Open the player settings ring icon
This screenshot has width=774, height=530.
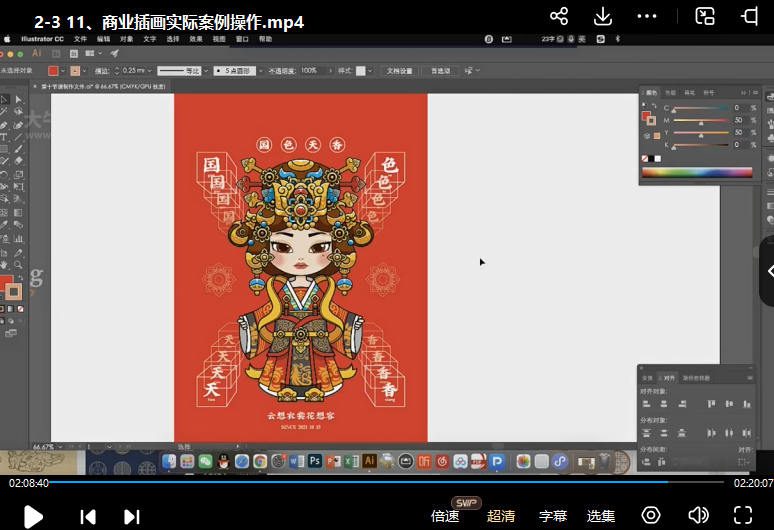pos(651,515)
